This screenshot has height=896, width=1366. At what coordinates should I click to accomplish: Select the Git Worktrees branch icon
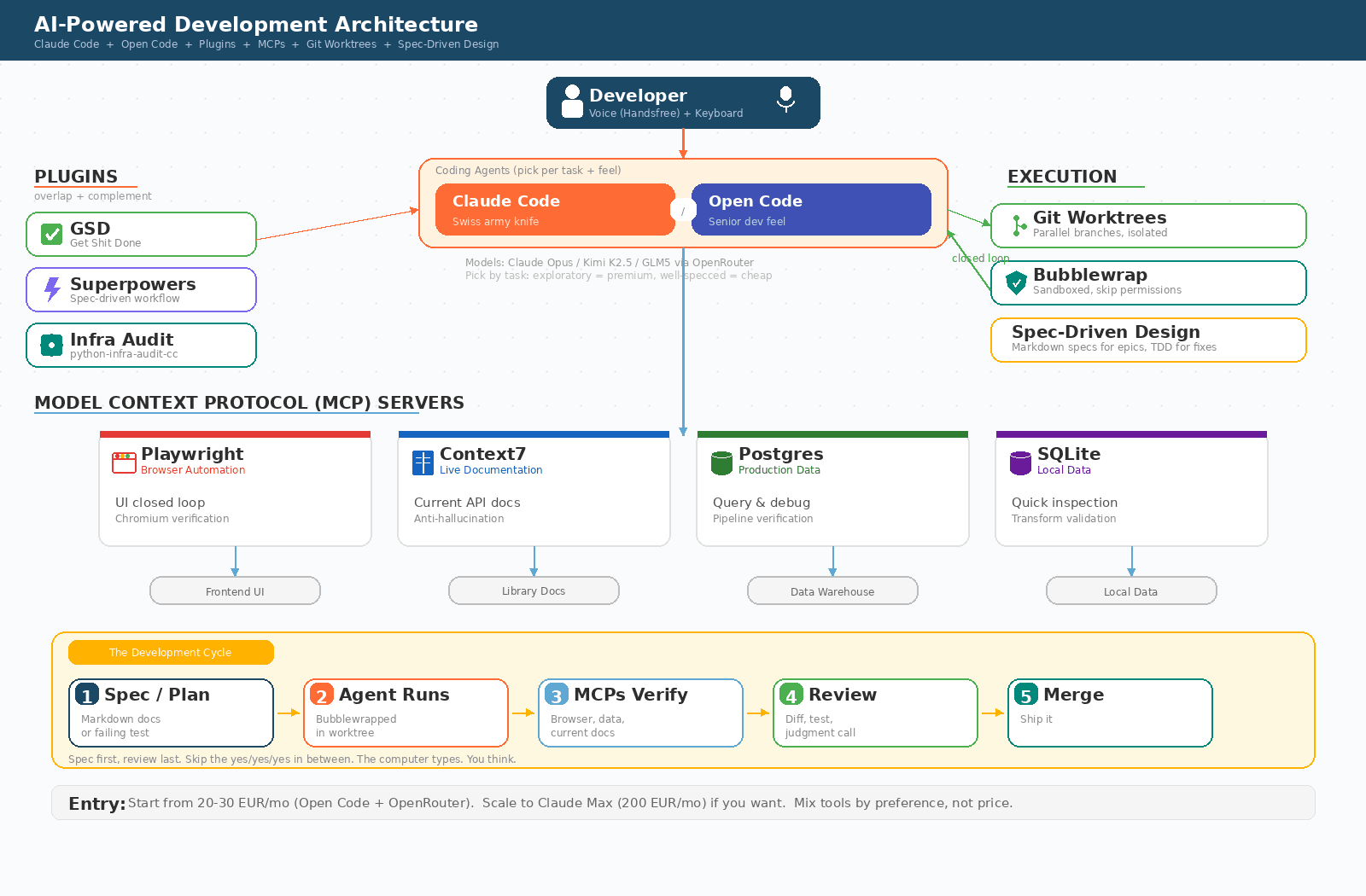[x=1018, y=225]
